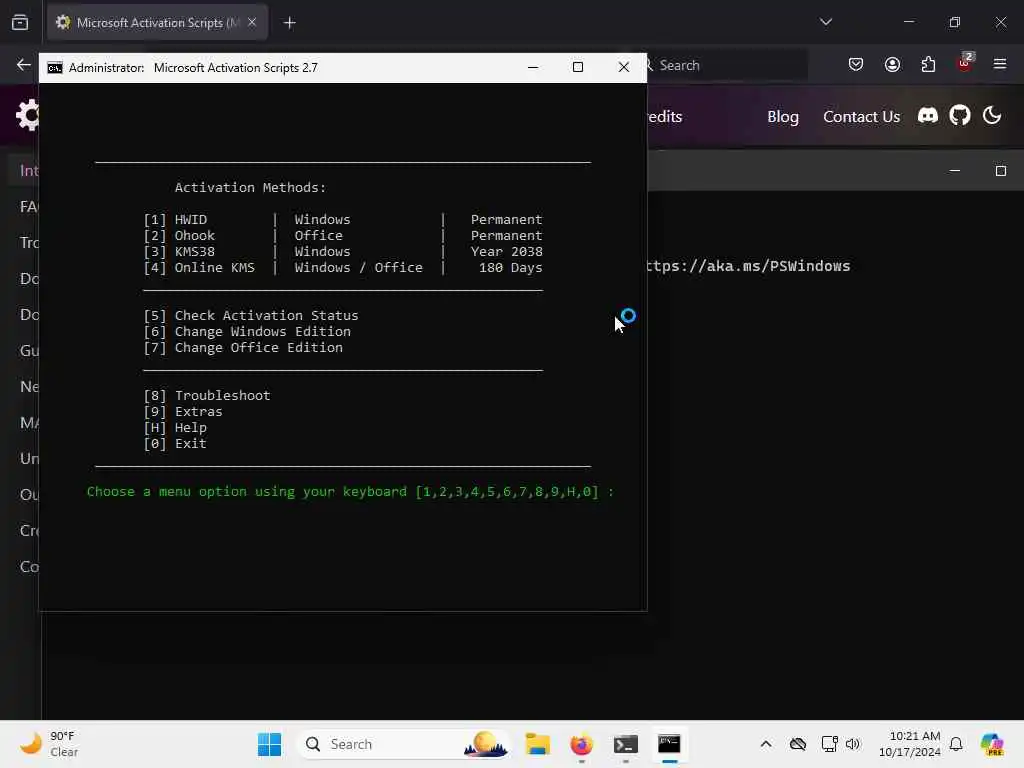Click the [8] Troubleshoot line
This screenshot has height=768, width=1024.
(x=206, y=395)
